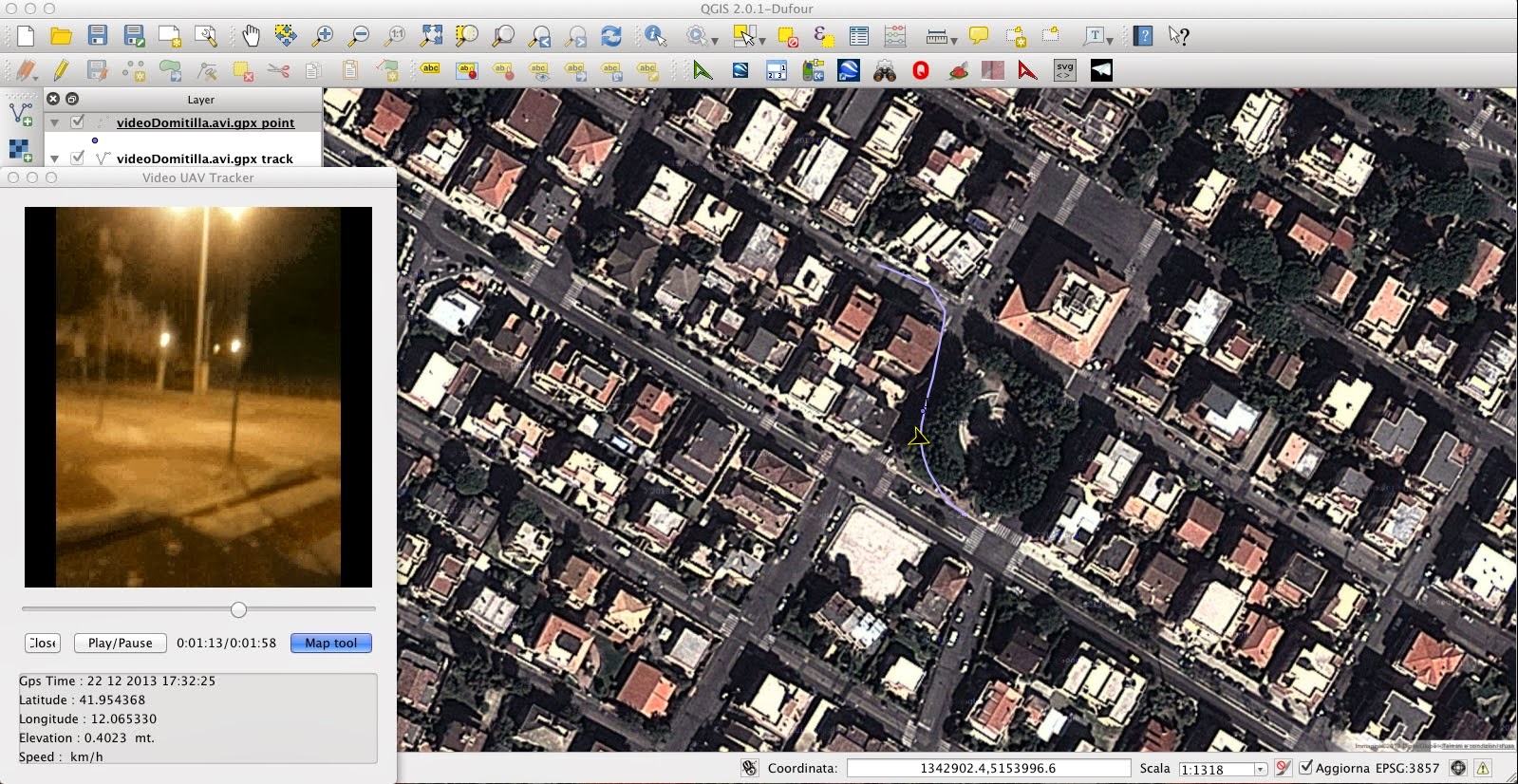Open the Text Annotation dropdown arrow

1109,40
